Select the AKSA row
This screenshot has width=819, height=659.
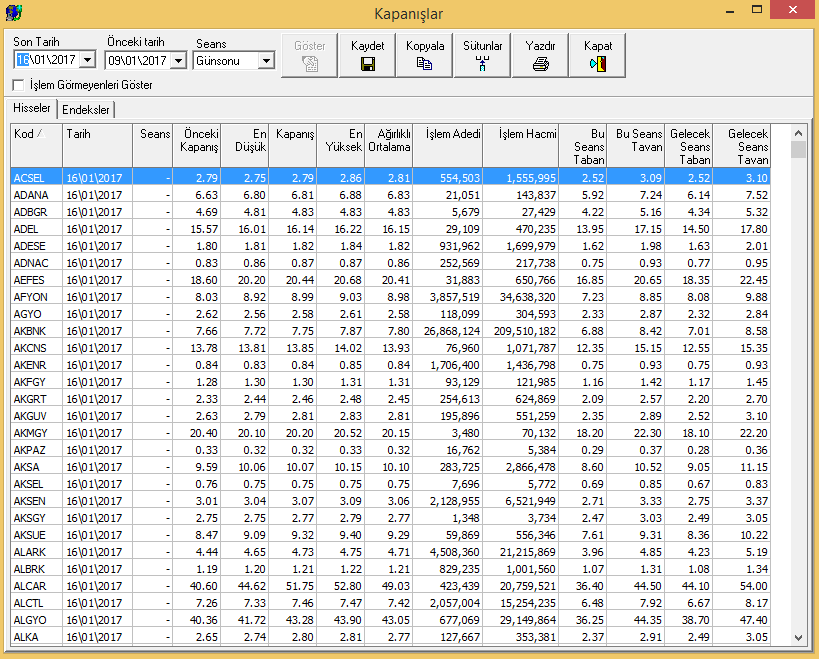coord(391,467)
